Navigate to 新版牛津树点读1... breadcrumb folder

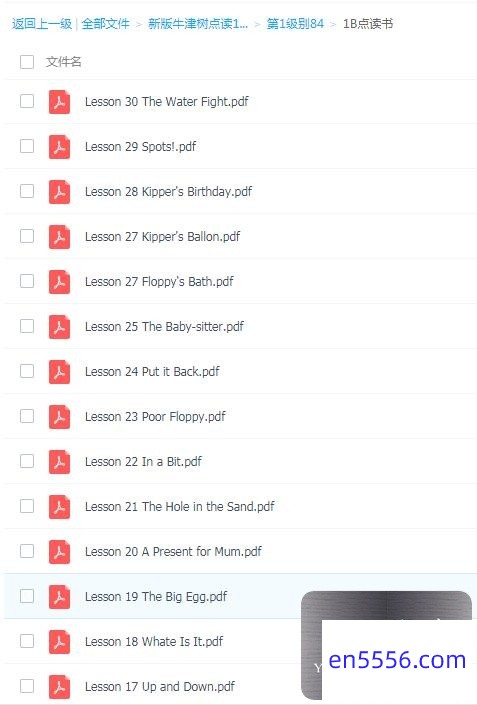[198, 23]
